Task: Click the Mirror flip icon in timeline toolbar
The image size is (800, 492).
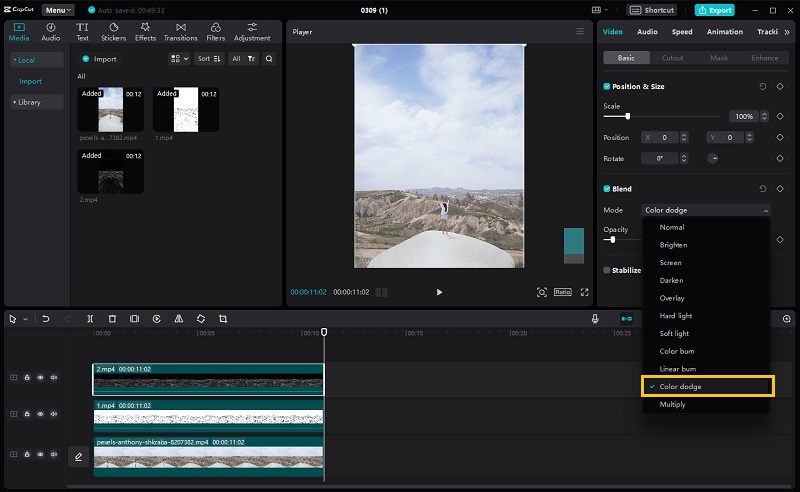Action: 179,319
